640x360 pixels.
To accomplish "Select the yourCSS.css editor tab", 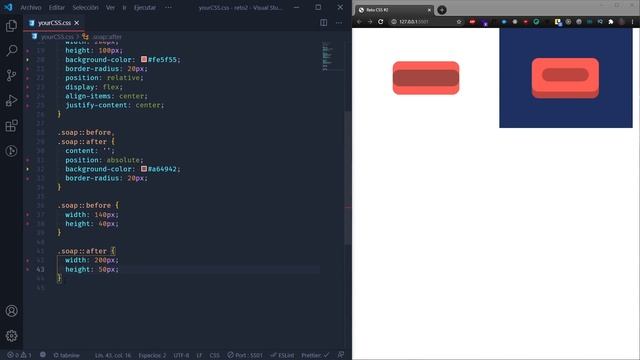I will [x=54, y=23].
